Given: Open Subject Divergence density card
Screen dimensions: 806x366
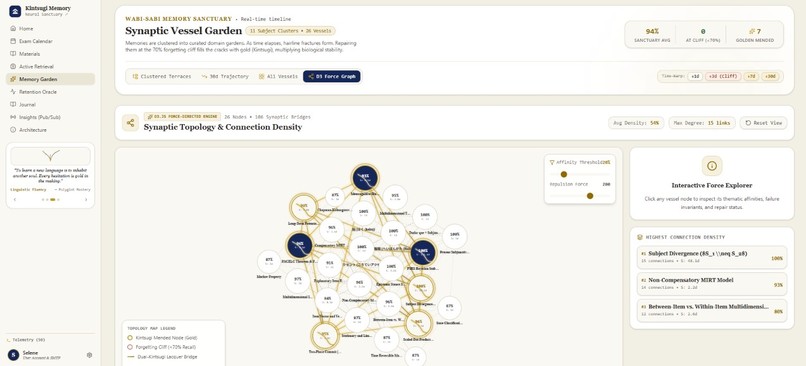Looking at the screenshot, I should 712,257.
